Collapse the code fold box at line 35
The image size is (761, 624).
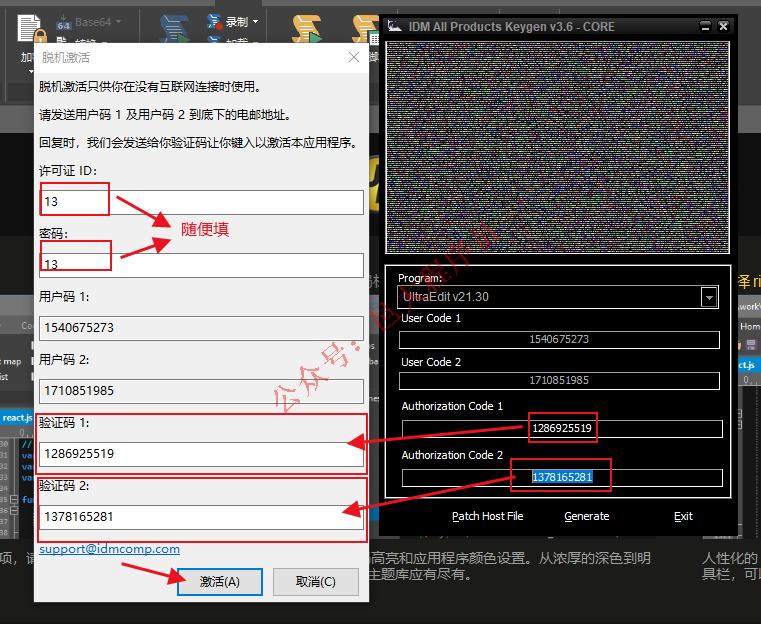point(14,499)
